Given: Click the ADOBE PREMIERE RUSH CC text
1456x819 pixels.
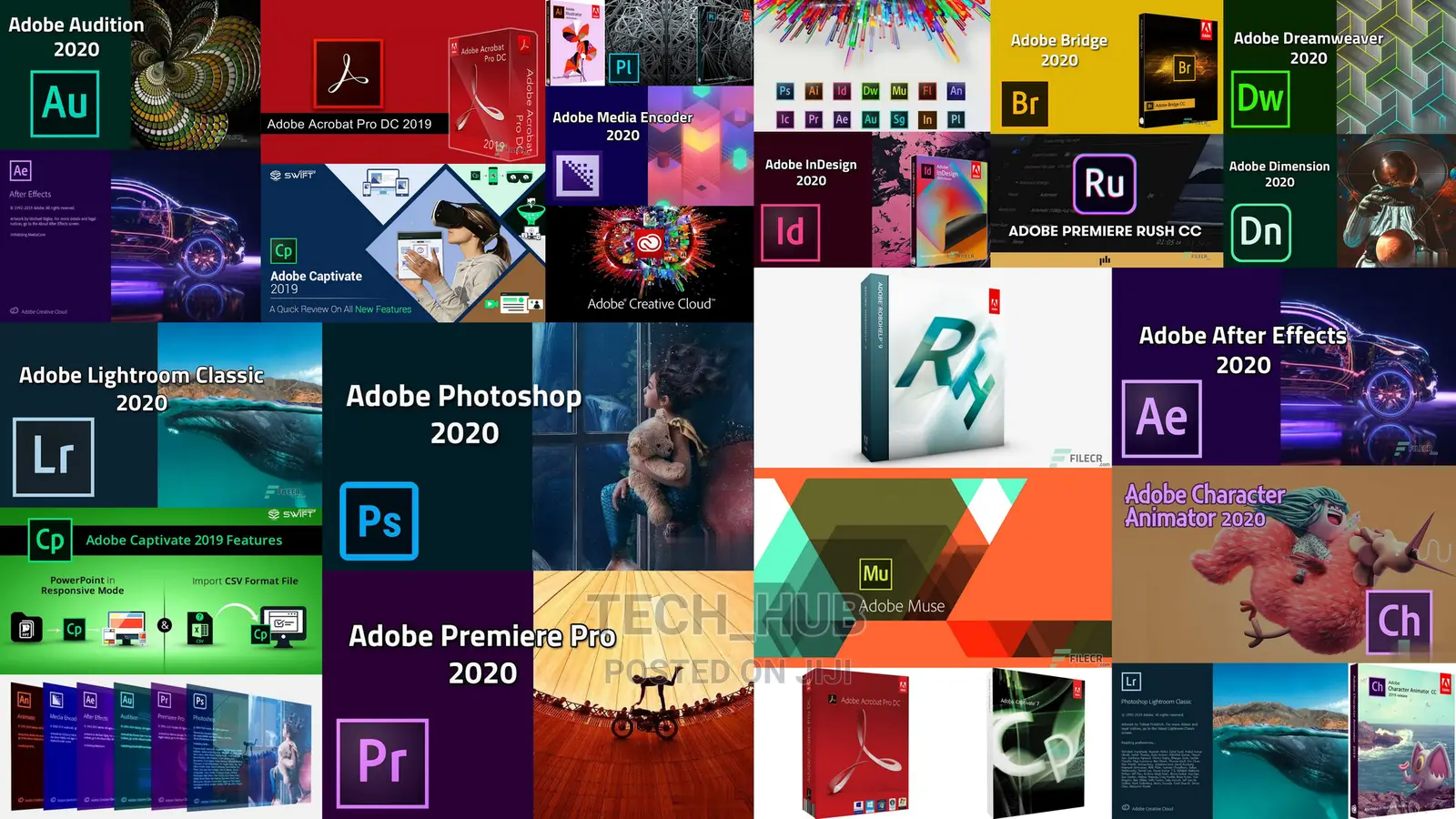Looking at the screenshot, I should point(1105,231).
